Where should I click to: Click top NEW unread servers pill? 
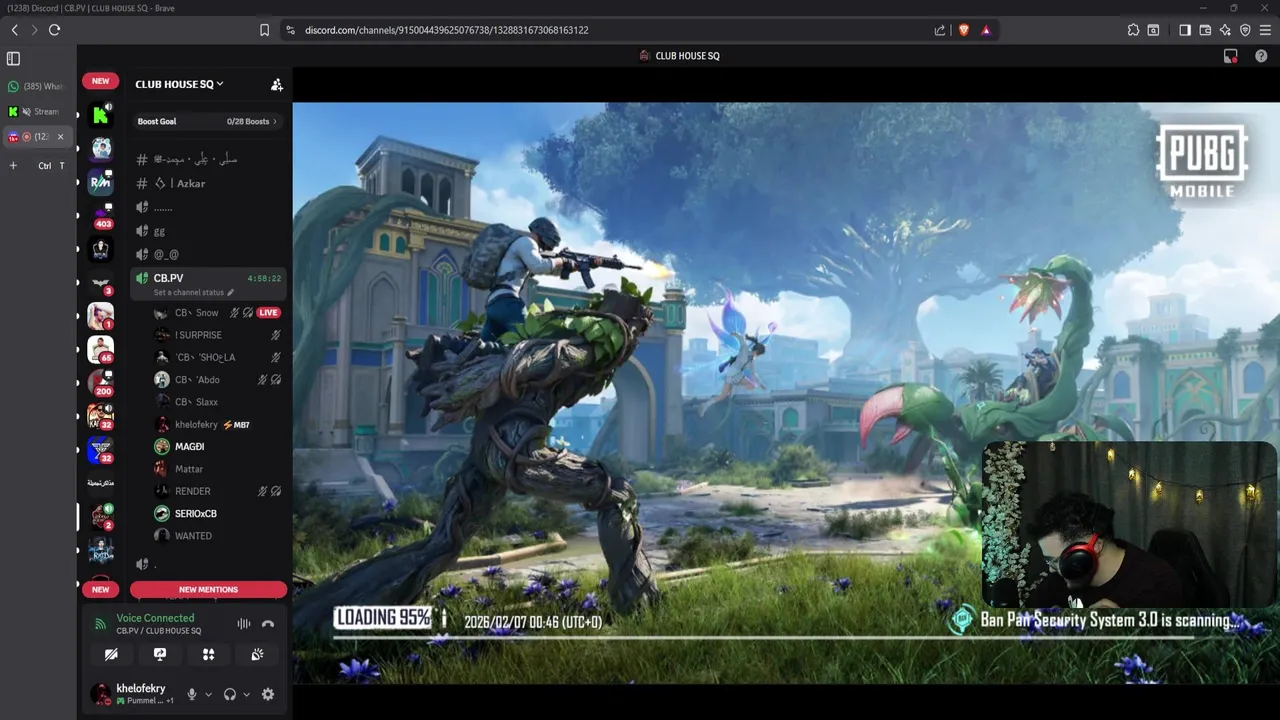pyautogui.click(x=101, y=81)
